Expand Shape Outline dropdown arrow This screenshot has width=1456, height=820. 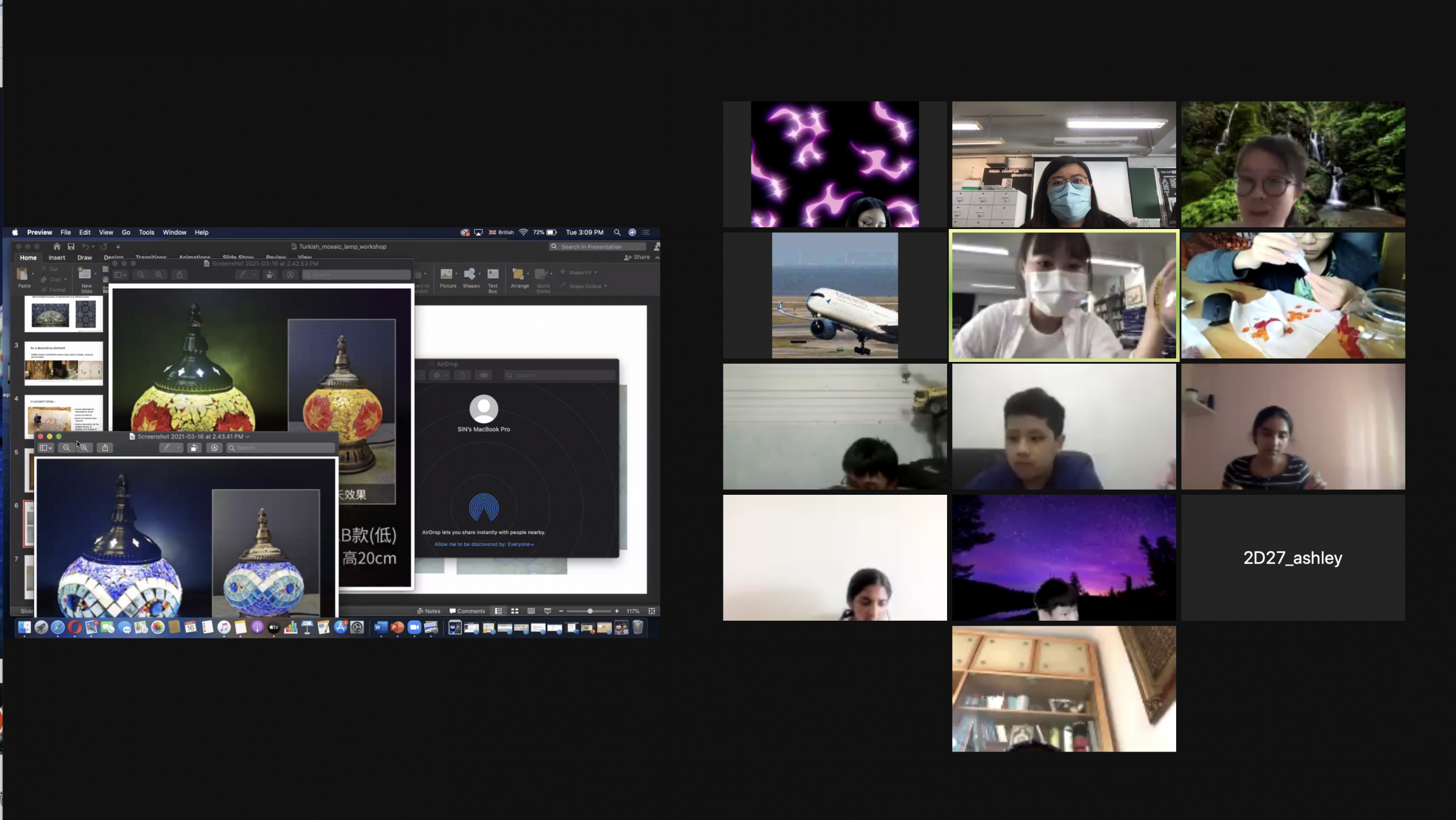[606, 286]
